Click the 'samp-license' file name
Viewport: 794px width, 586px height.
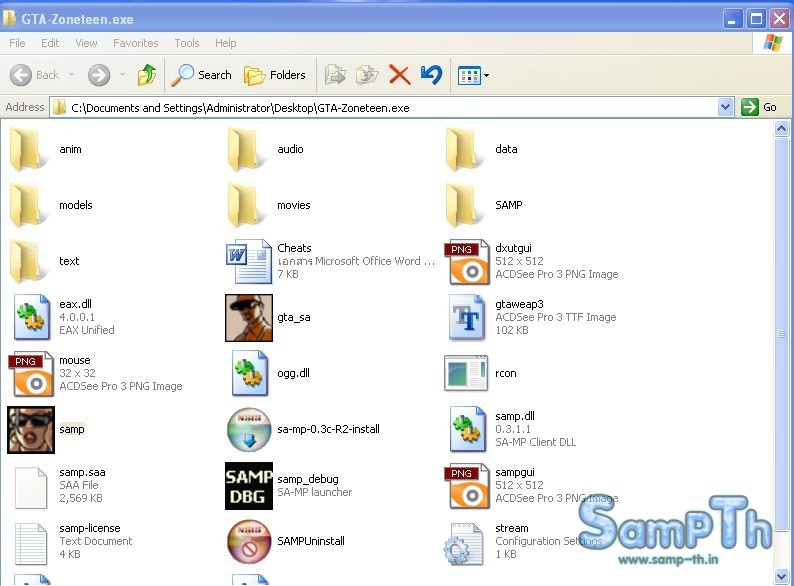click(90, 528)
